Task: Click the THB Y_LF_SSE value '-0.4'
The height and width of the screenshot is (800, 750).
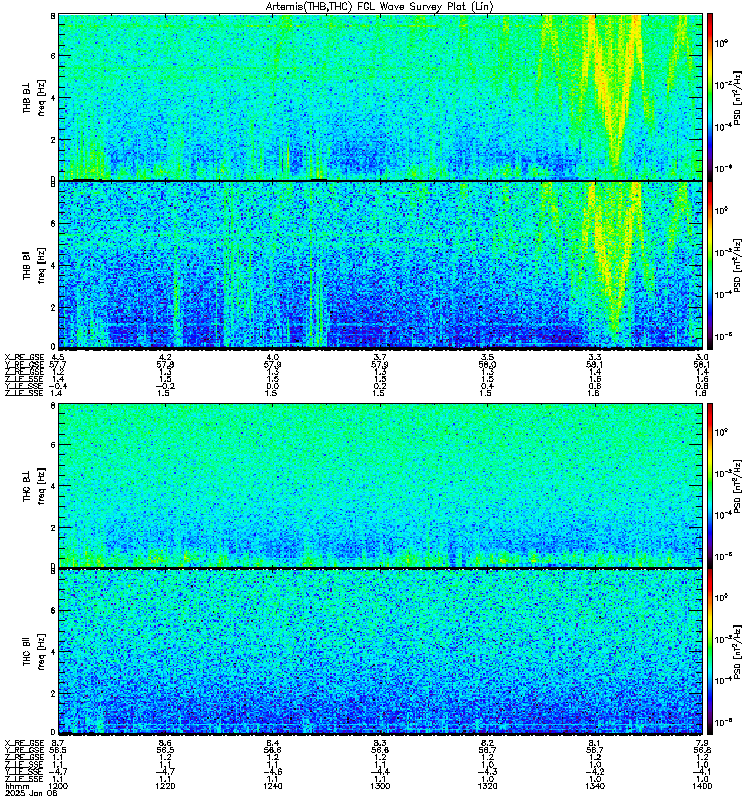Action: click(58, 386)
